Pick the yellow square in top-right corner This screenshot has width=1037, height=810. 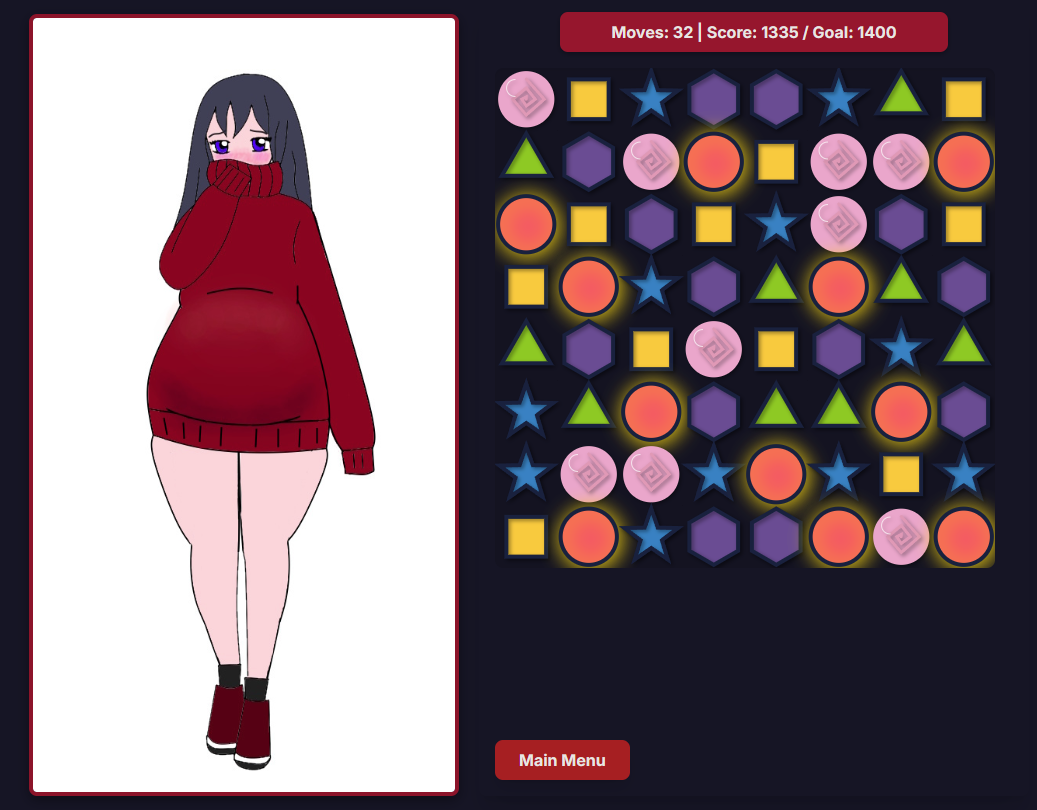coord(964,99)
